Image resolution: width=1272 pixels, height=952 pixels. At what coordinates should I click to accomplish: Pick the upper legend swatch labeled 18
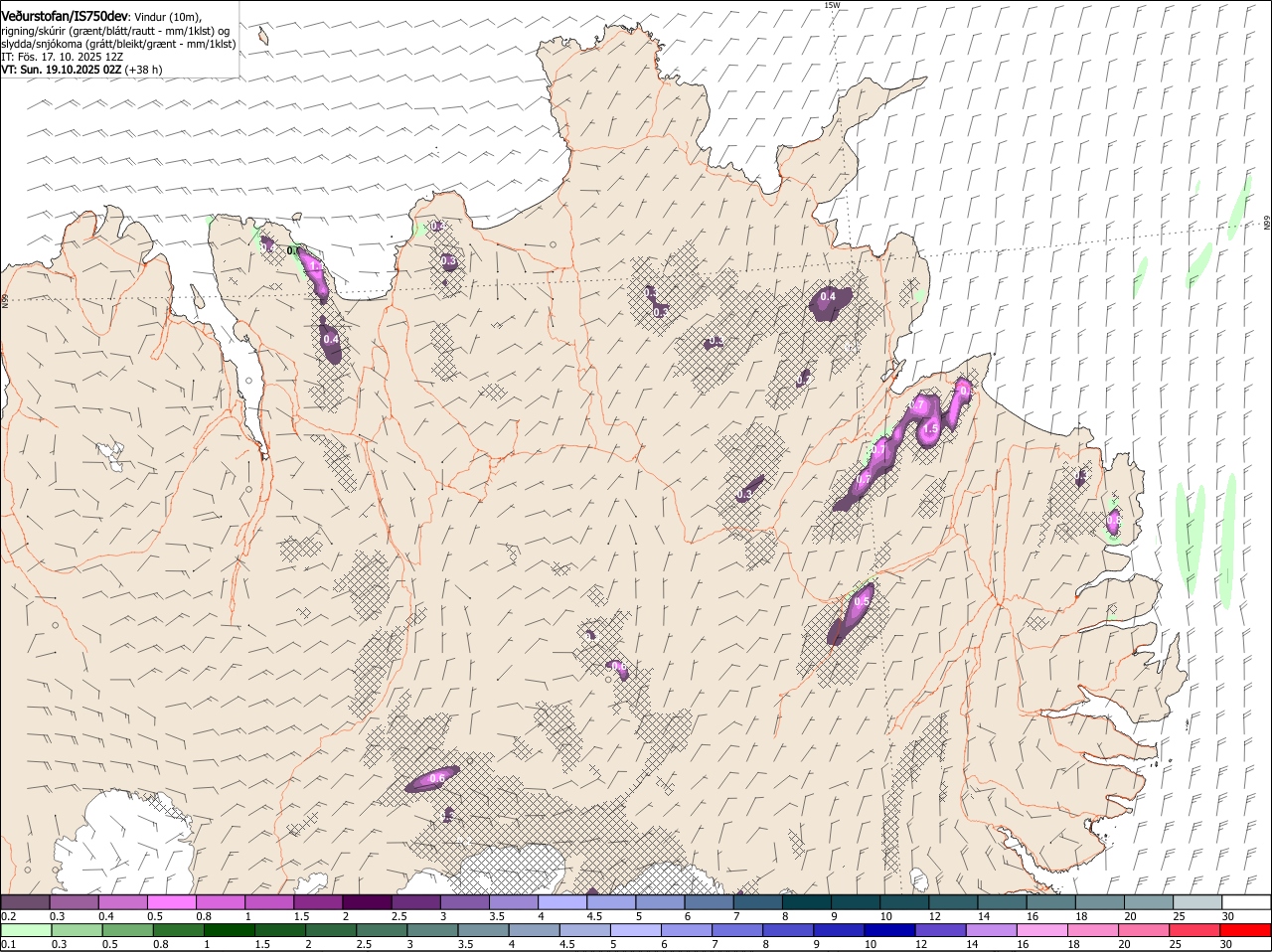pyautogui.click(x=1098, y=901)
